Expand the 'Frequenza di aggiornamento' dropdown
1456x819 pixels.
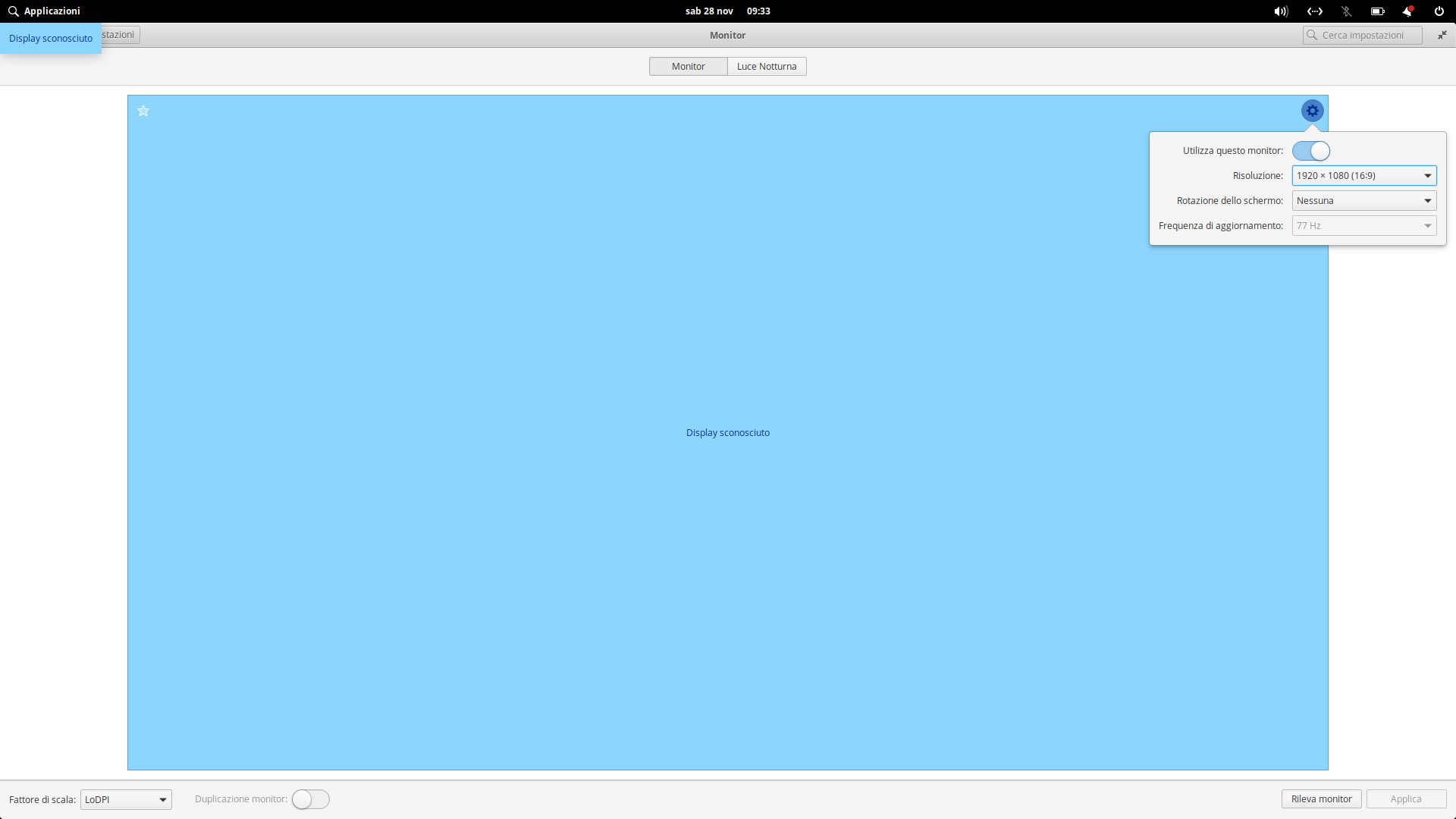[x=1363, y=226]
